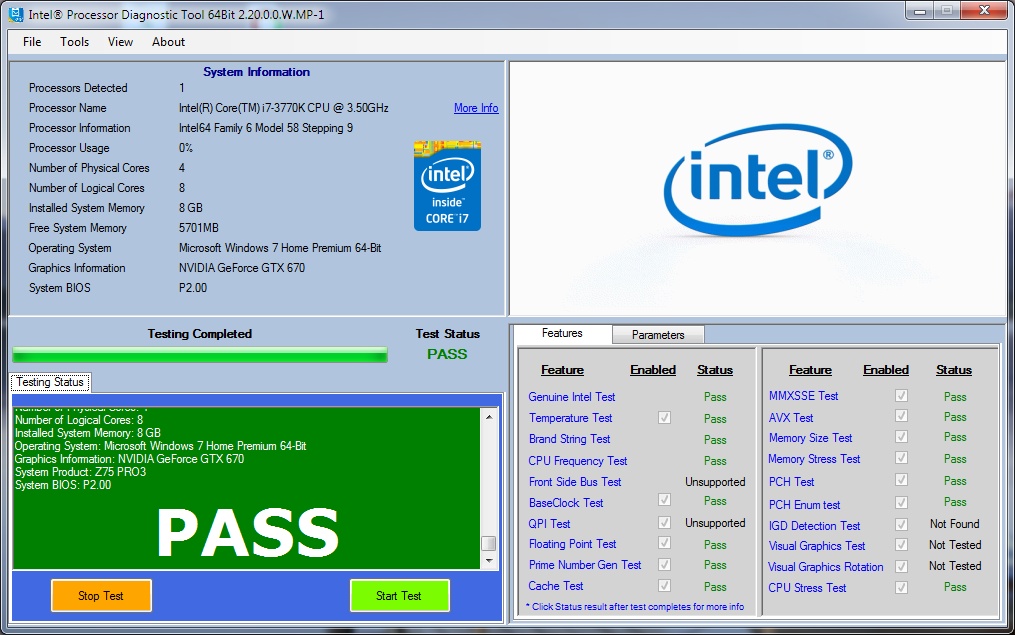This screenshot has height=635, width=1015.
Task: Open the More Info link
Action: click(x=476, y=107)
